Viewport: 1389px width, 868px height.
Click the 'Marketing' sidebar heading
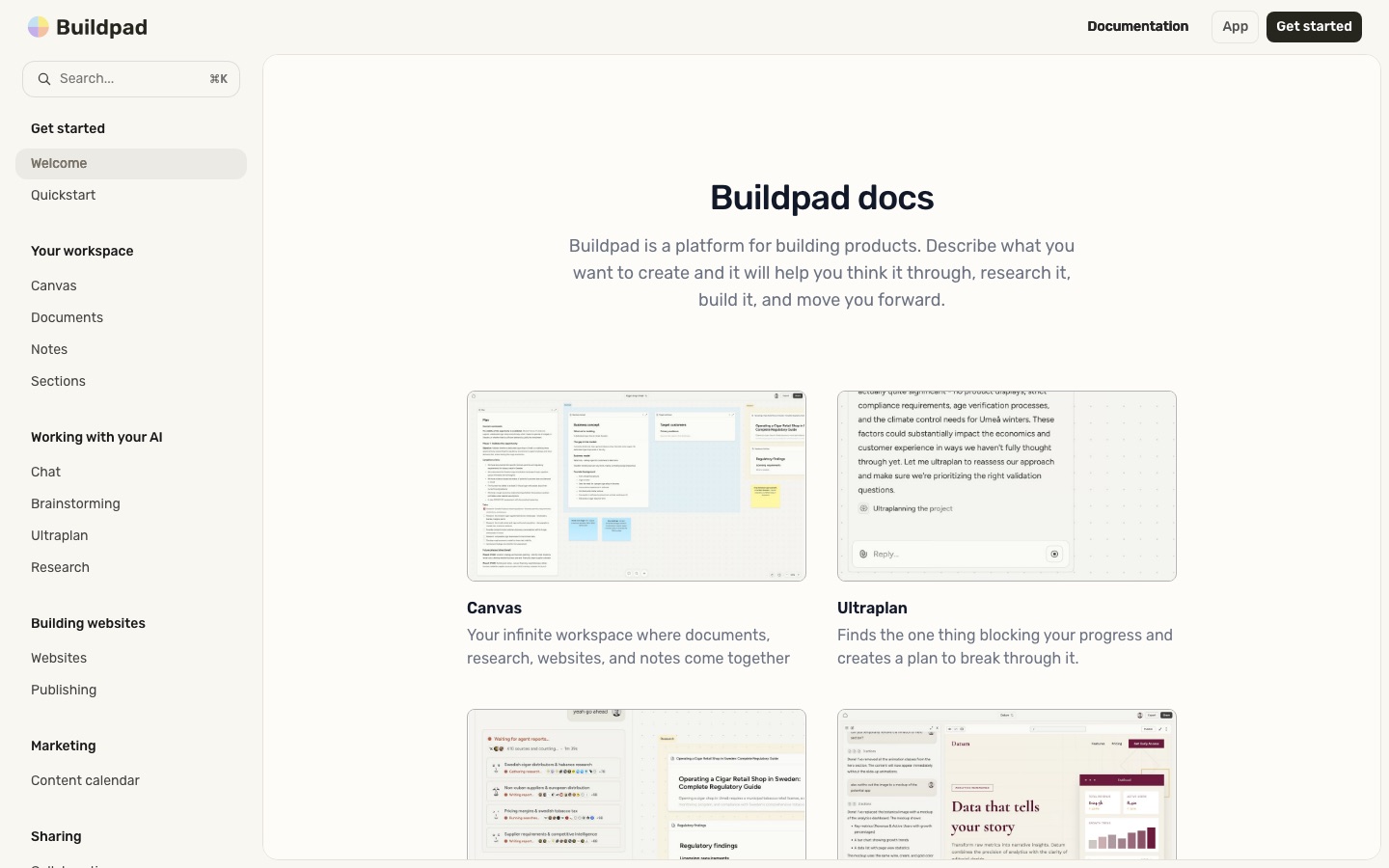pos(63,746)
